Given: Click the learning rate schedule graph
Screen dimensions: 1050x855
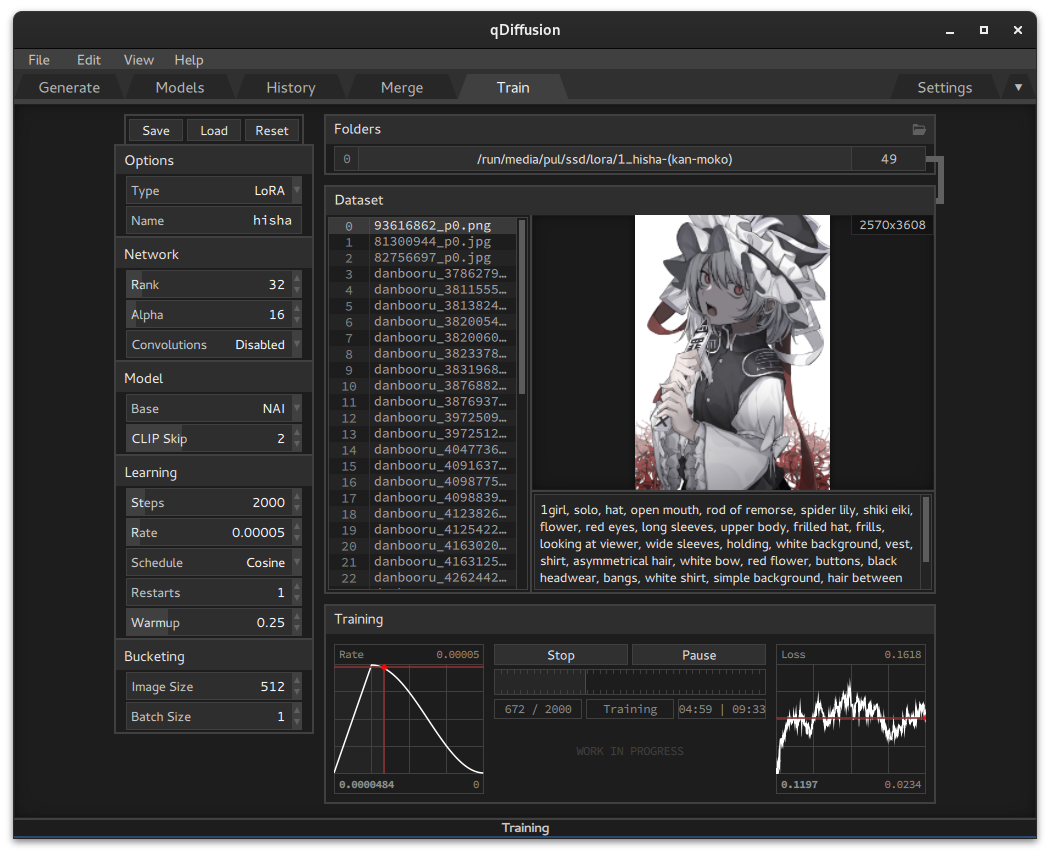Looking at the screenshot, I should pyautogui.click(x=408, y=720).
